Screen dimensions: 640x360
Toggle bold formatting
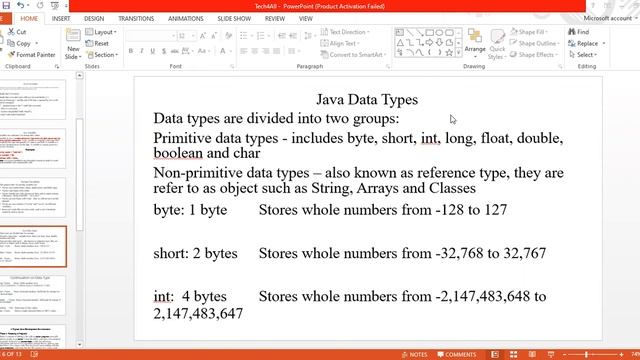tap(131, 51)
